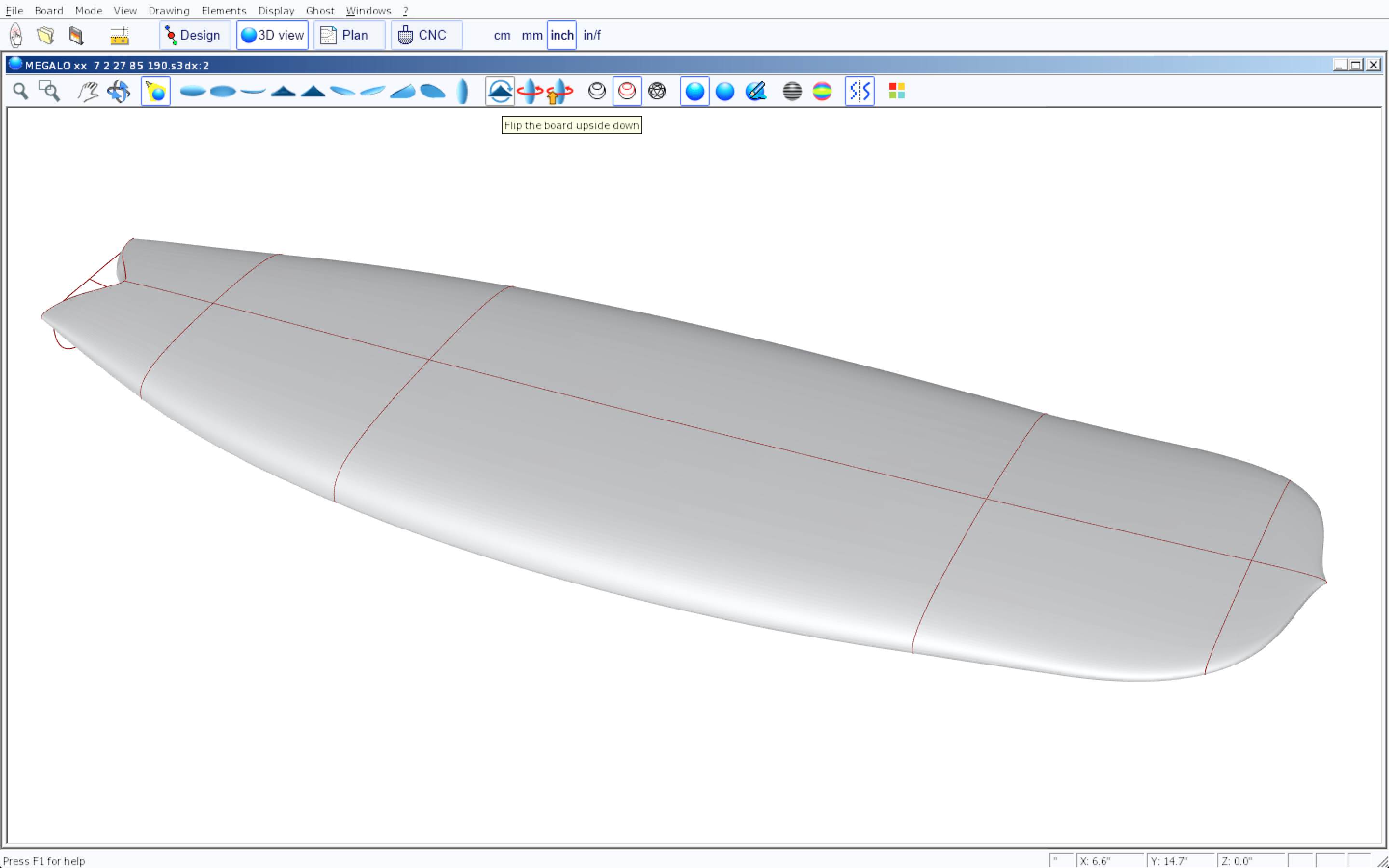This screenshot has width=1389, height=868.
Task: Switch to Design mode
Action: pyautogui.click(x=194, y=36)
